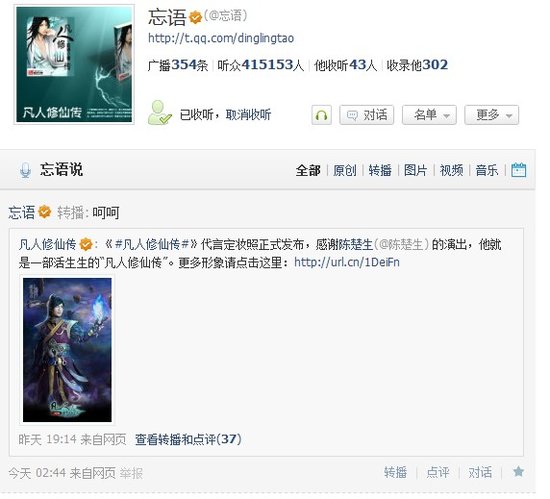Click the 对话 button in profile header
This screenshot has width=550, height=499.
click(x=367, y=115)
